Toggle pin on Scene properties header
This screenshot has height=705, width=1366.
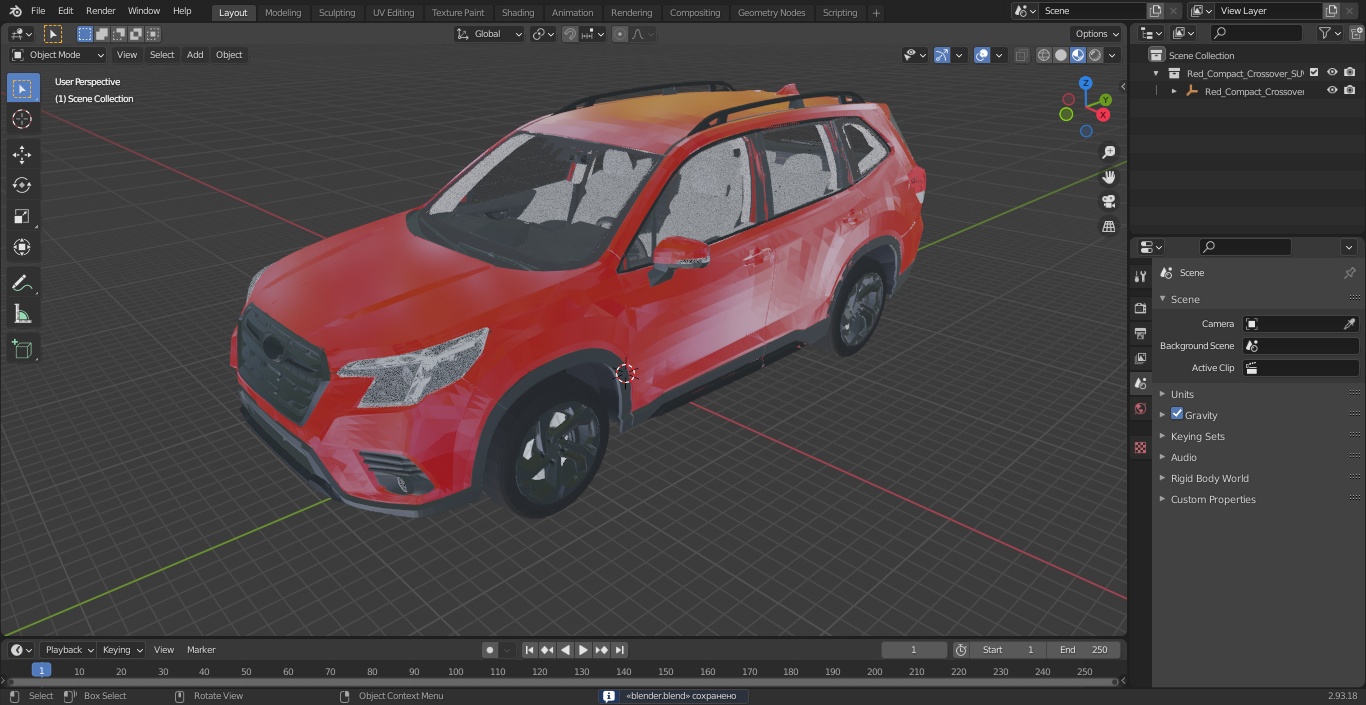1349,273
